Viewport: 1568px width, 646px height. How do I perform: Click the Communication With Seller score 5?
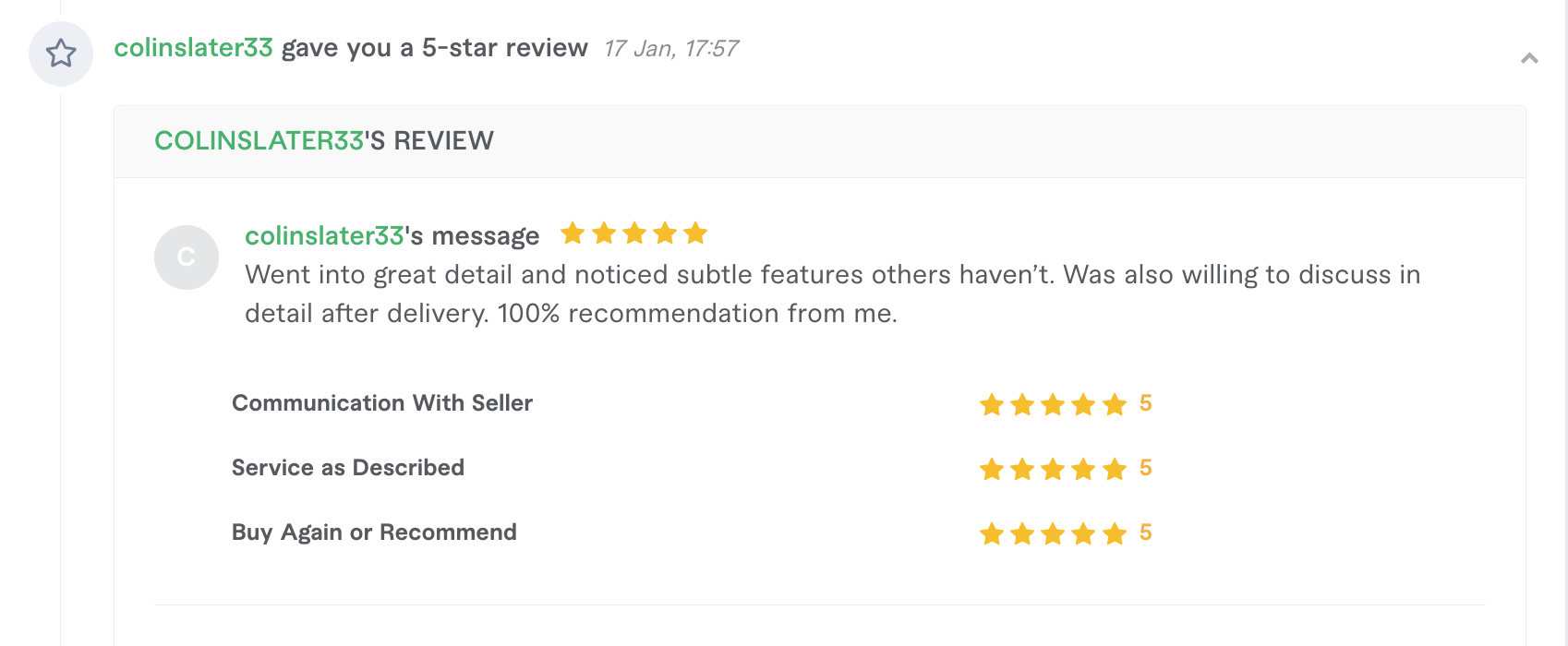coord(1145,403)
